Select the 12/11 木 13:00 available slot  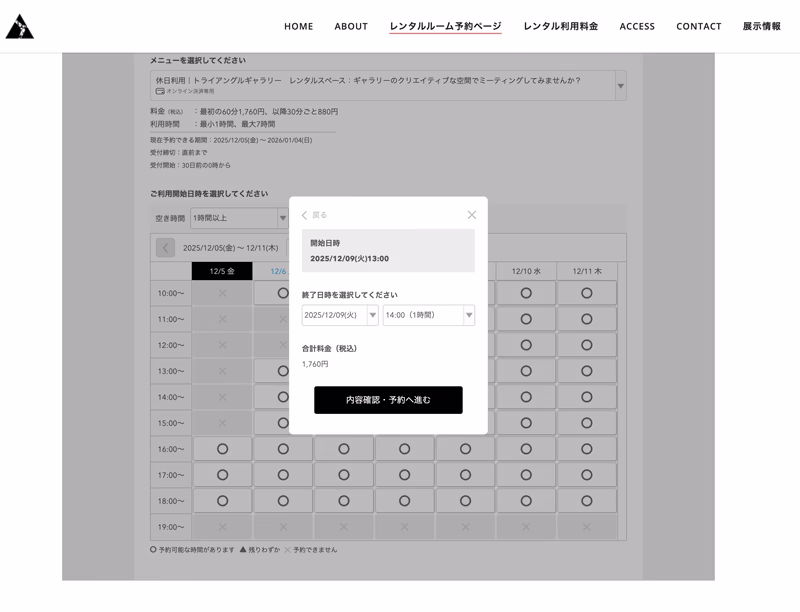pyautogui.click(x=587, y=371)
